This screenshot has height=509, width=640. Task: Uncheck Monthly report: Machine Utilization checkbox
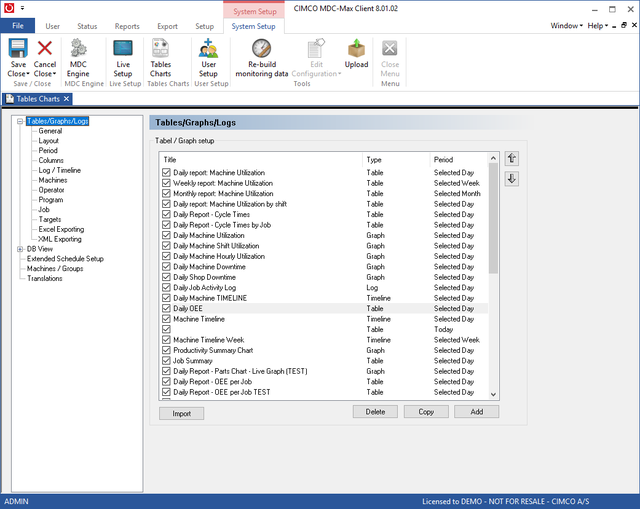[x=166, y=193]
